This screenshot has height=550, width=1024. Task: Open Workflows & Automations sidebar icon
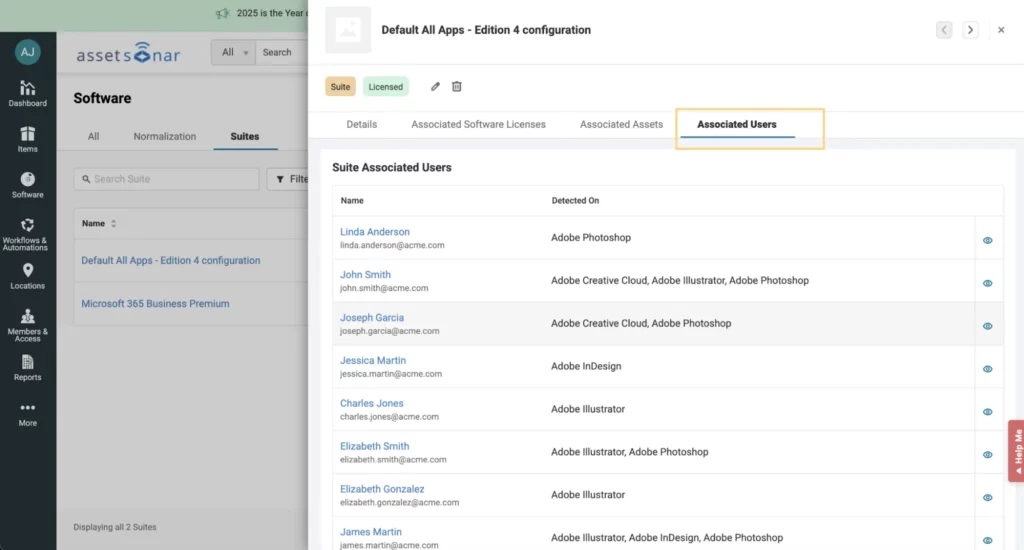28,232
